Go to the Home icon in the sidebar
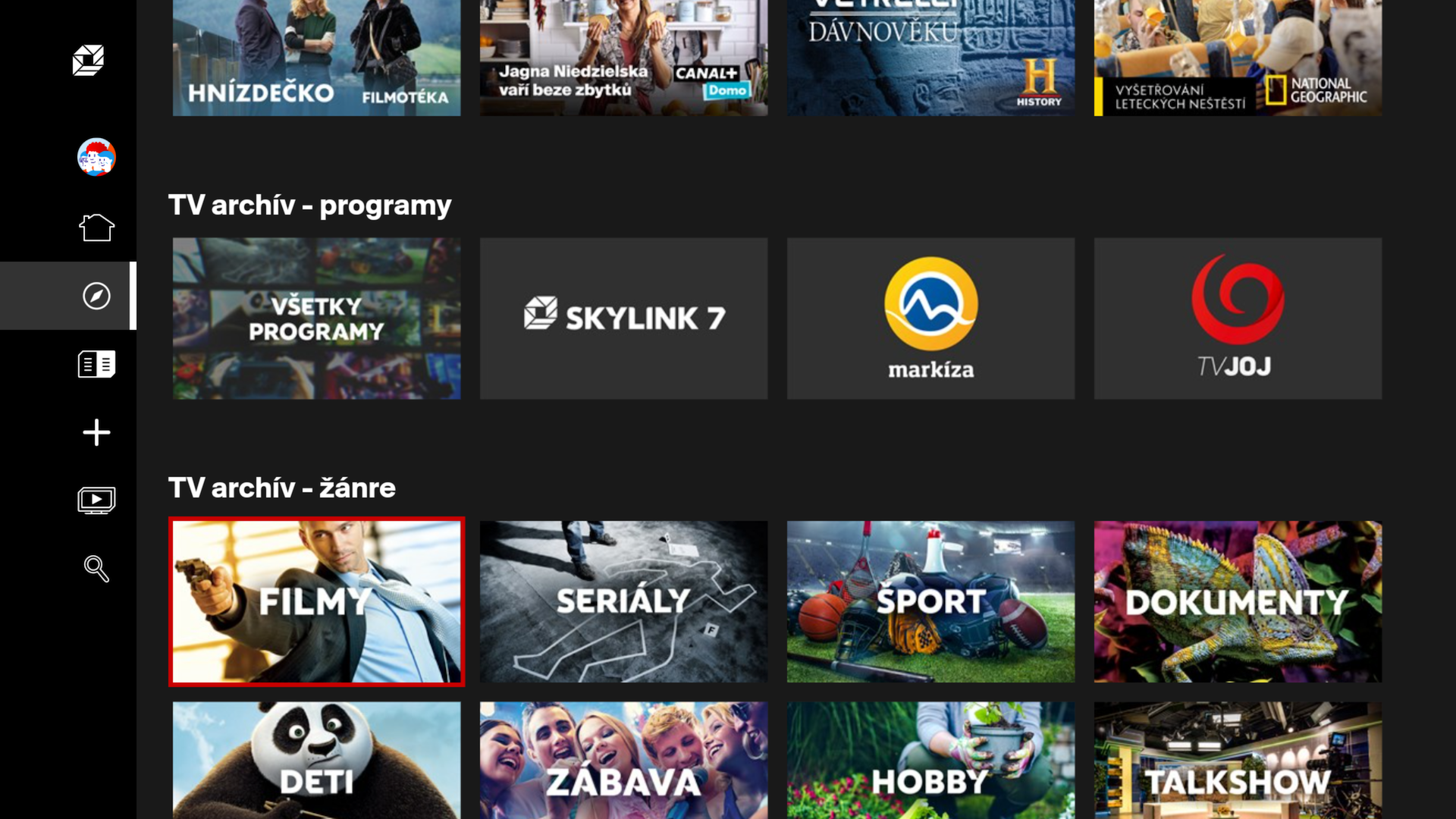 pos(97,226)
